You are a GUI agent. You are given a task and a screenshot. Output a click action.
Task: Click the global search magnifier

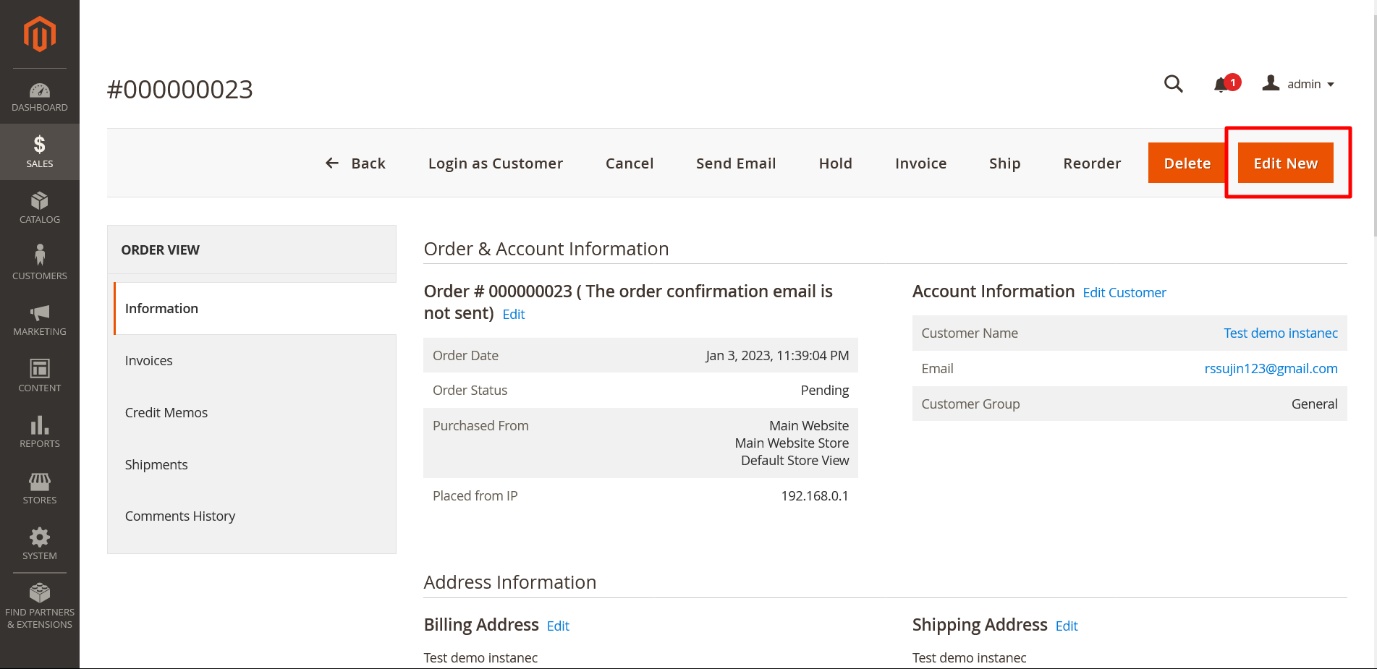[1172, 84]
